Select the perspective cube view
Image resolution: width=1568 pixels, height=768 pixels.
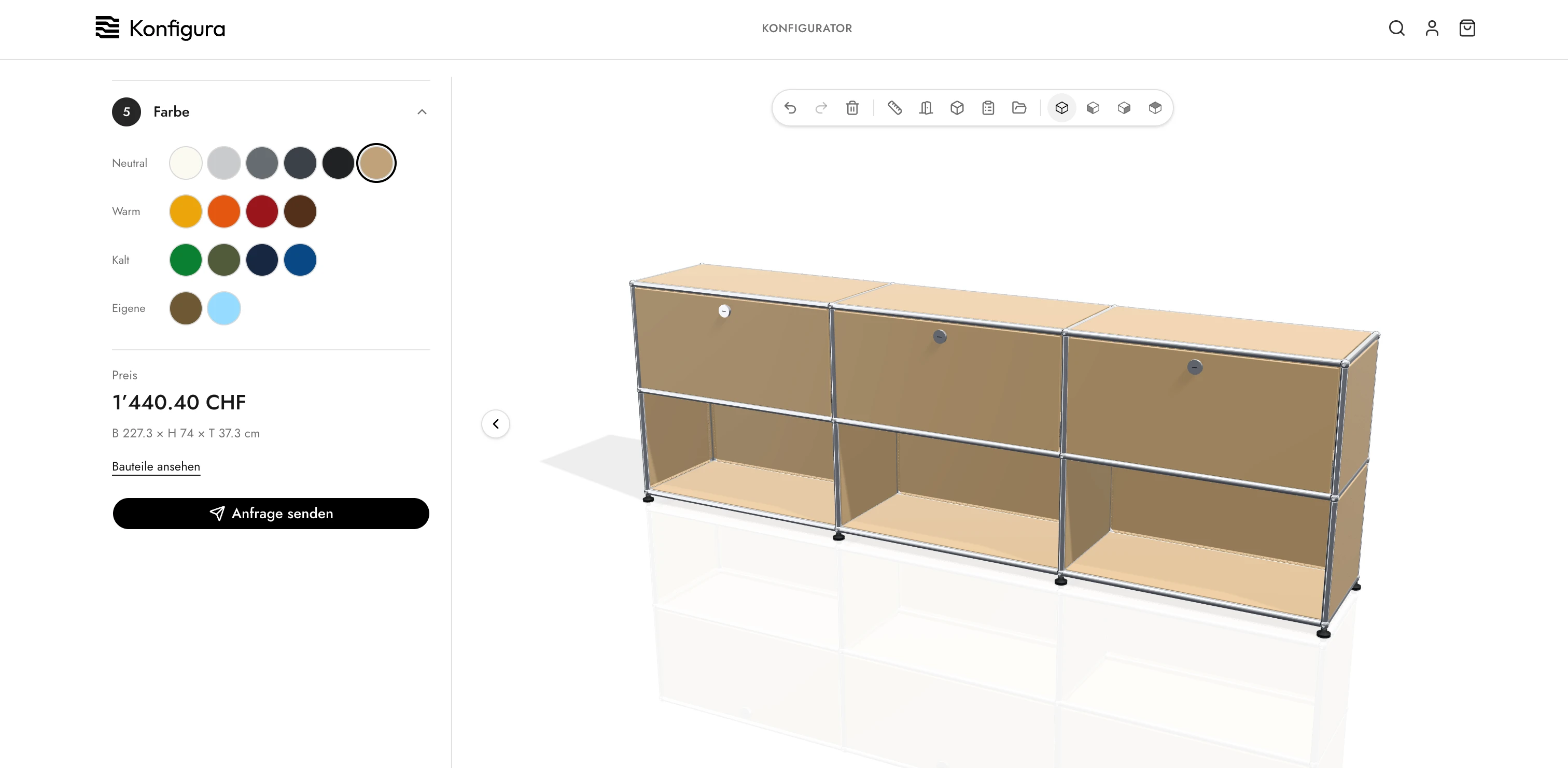coord(1061,108)
